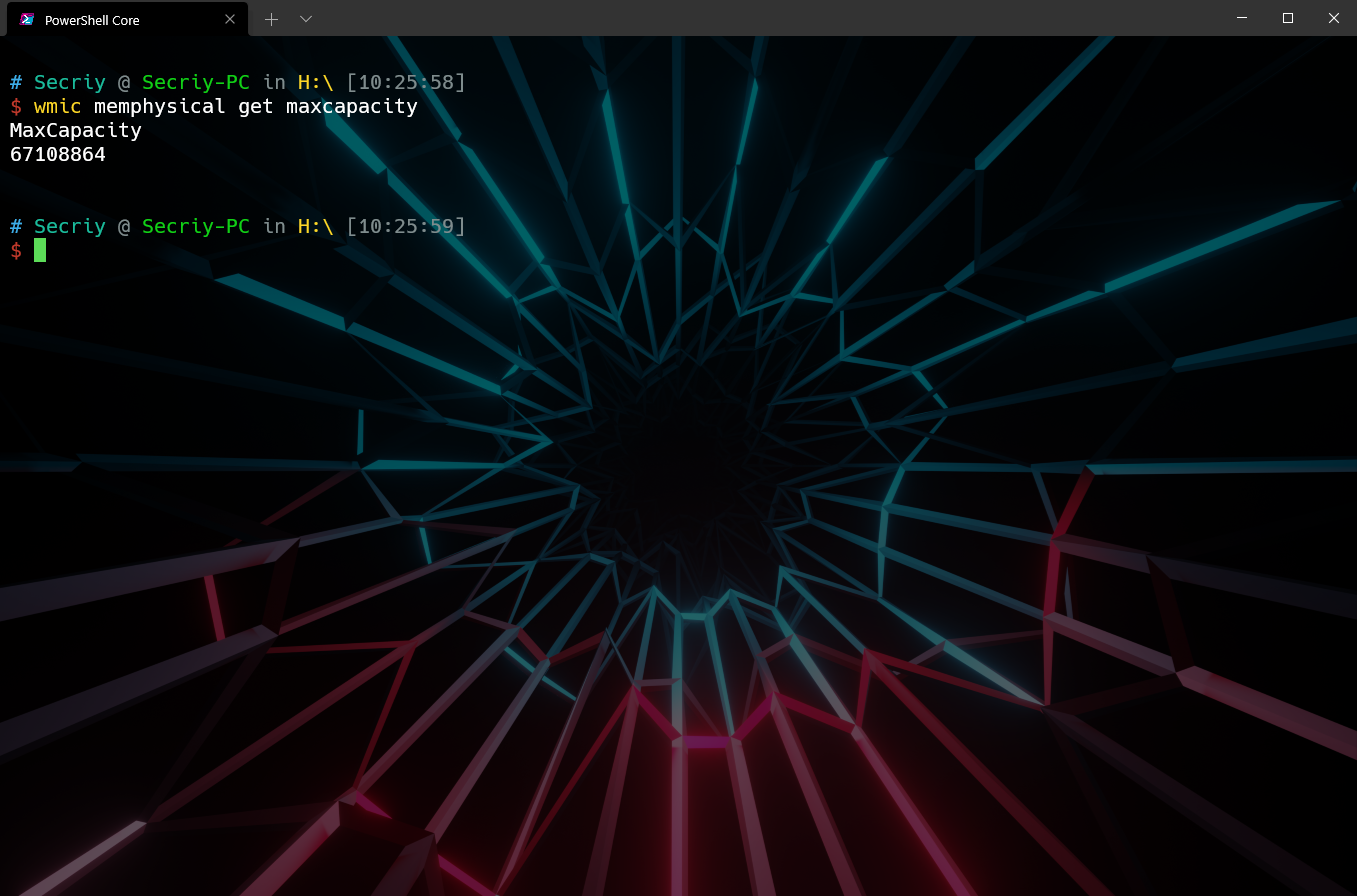Minimize the terminal window

click(x=1242, y=18)
